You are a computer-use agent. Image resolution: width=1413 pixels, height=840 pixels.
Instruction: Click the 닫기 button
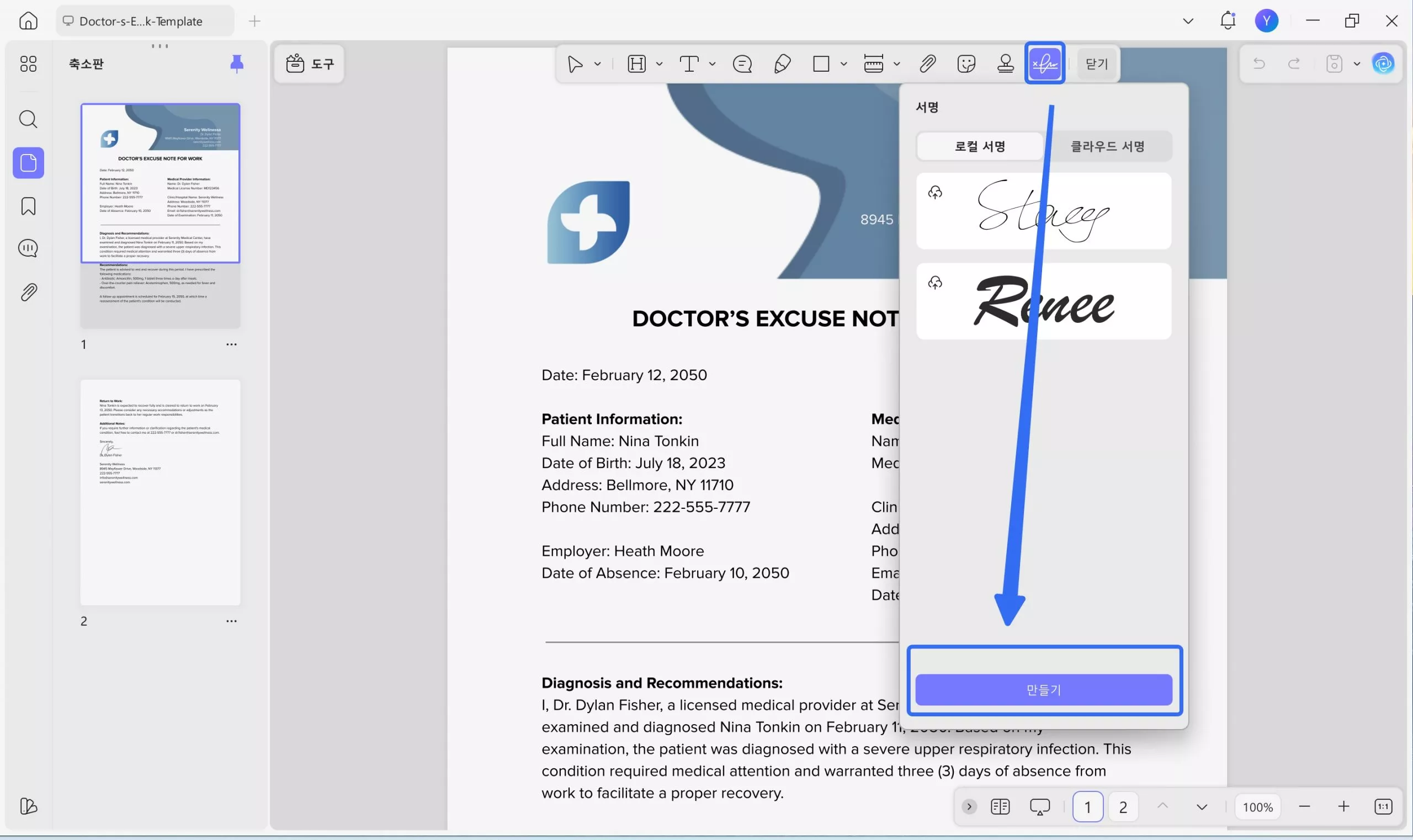coord(1097,63)
